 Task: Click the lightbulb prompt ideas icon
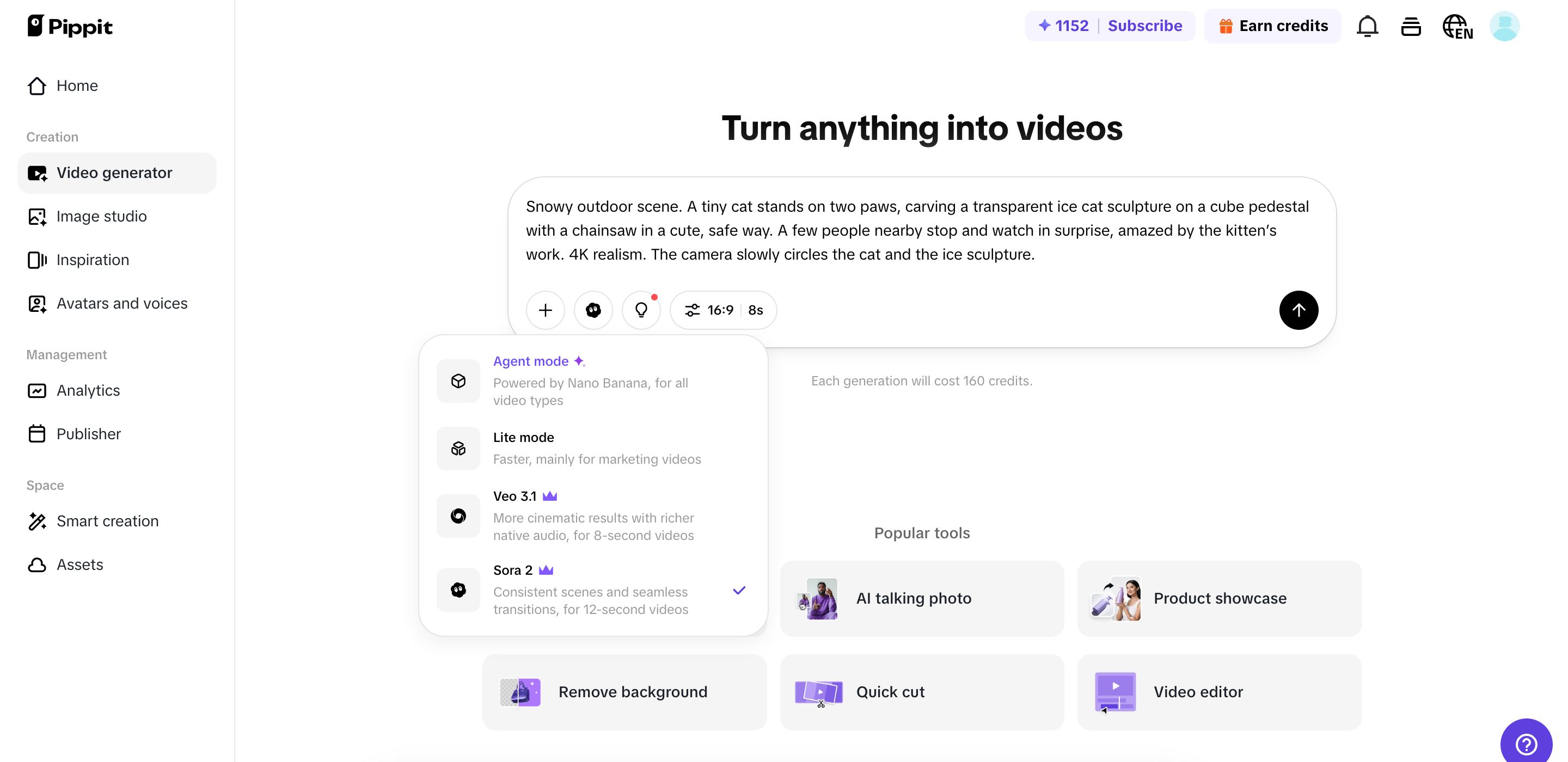click(x=641, y=310)
